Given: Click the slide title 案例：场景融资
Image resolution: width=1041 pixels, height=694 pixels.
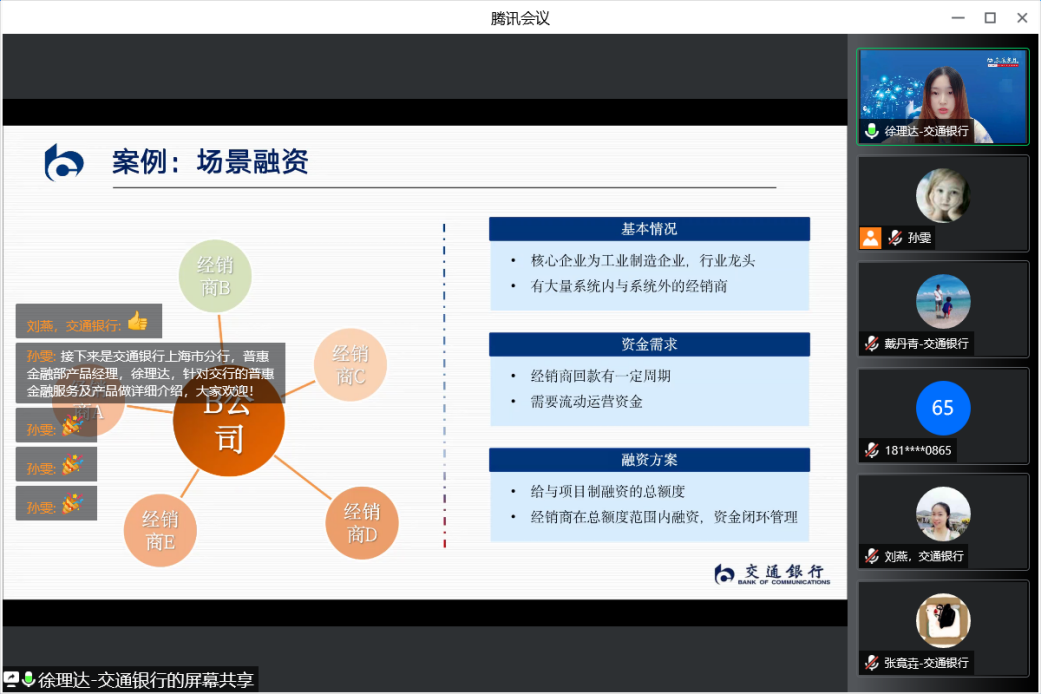Looking at the screenshot, I should pyautogui.click(x=210, y=161).
